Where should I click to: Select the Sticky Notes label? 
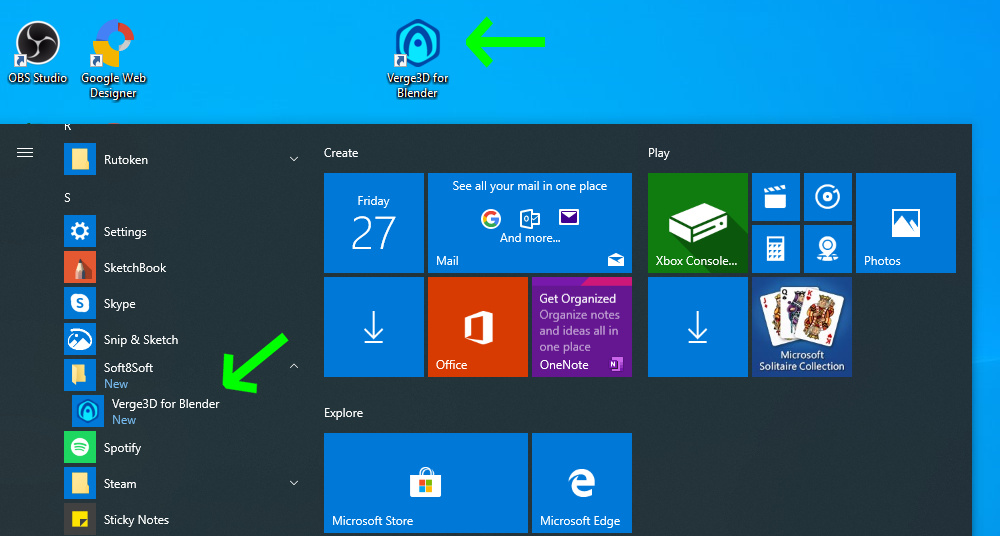pos(136,520)
